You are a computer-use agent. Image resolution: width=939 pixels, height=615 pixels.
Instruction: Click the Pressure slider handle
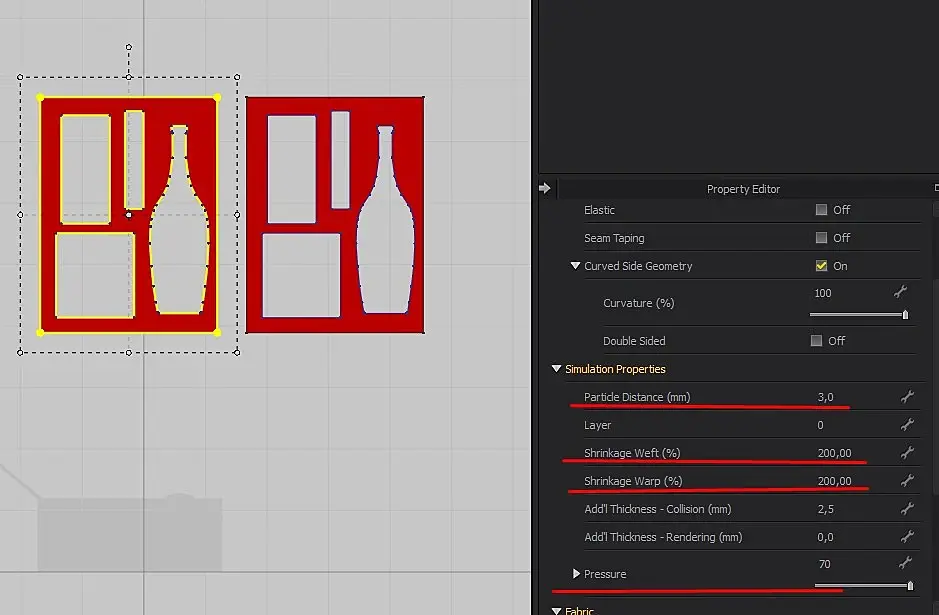tap(909, 585)
